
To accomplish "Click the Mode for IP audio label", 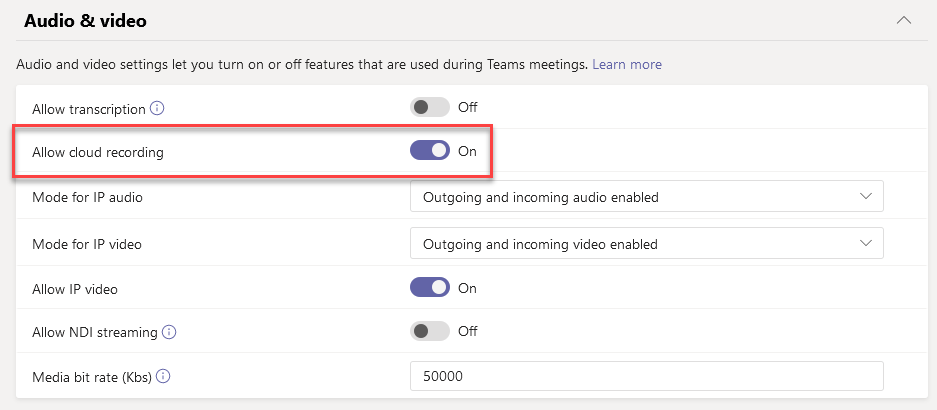I will [87, 198].
